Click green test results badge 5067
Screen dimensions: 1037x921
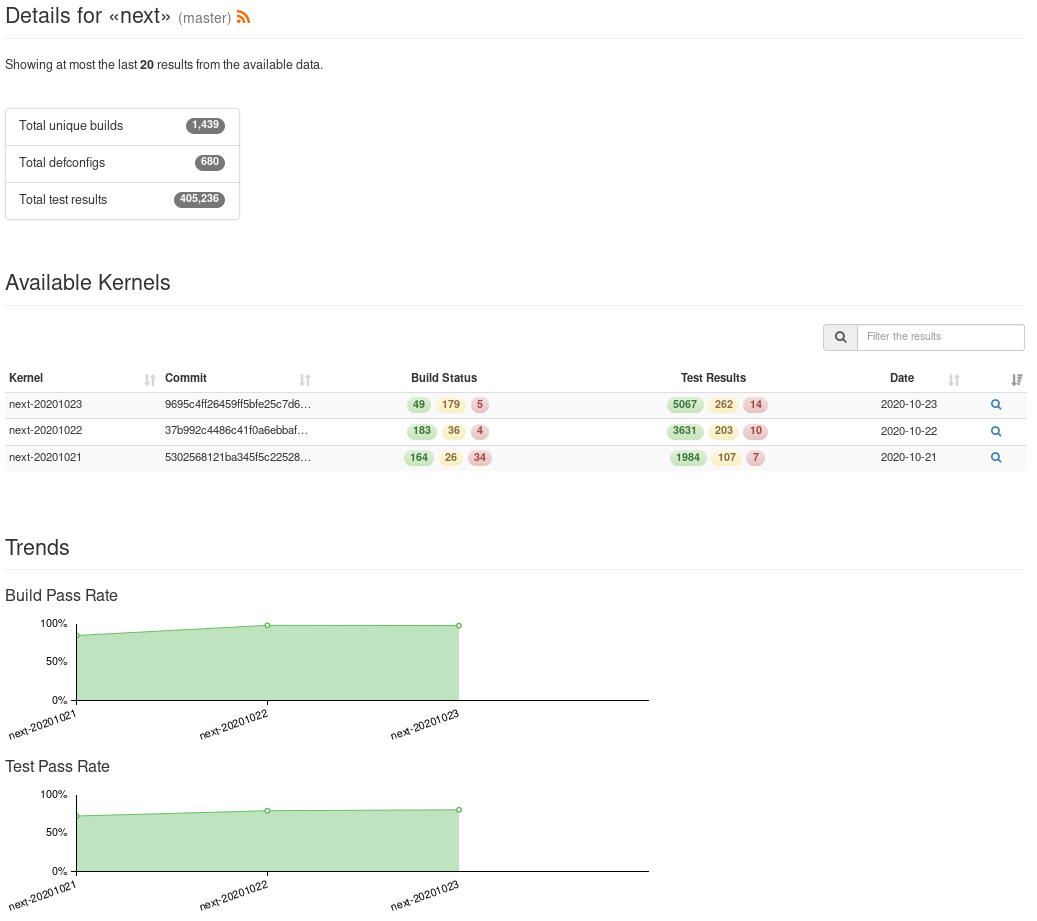coord(684,405)
